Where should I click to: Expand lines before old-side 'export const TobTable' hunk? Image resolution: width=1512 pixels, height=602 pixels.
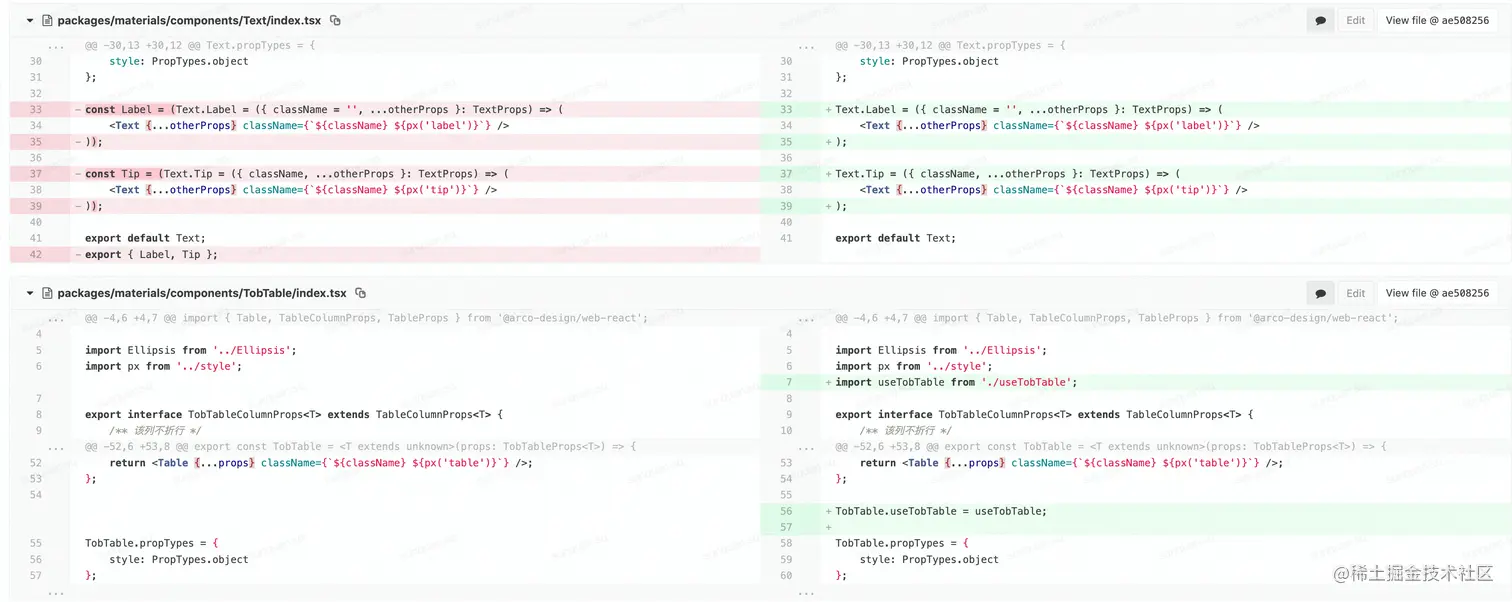[x=56, y=446]
